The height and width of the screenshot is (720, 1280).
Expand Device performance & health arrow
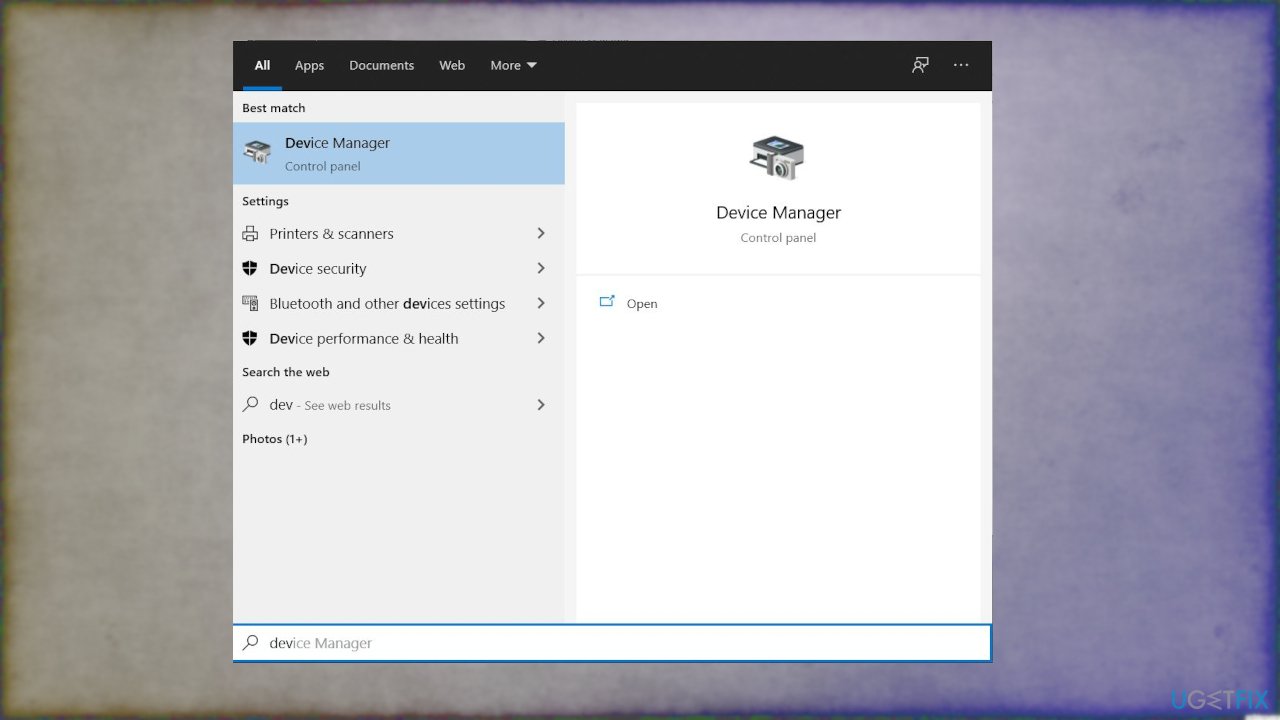click(x=541, y=338)
